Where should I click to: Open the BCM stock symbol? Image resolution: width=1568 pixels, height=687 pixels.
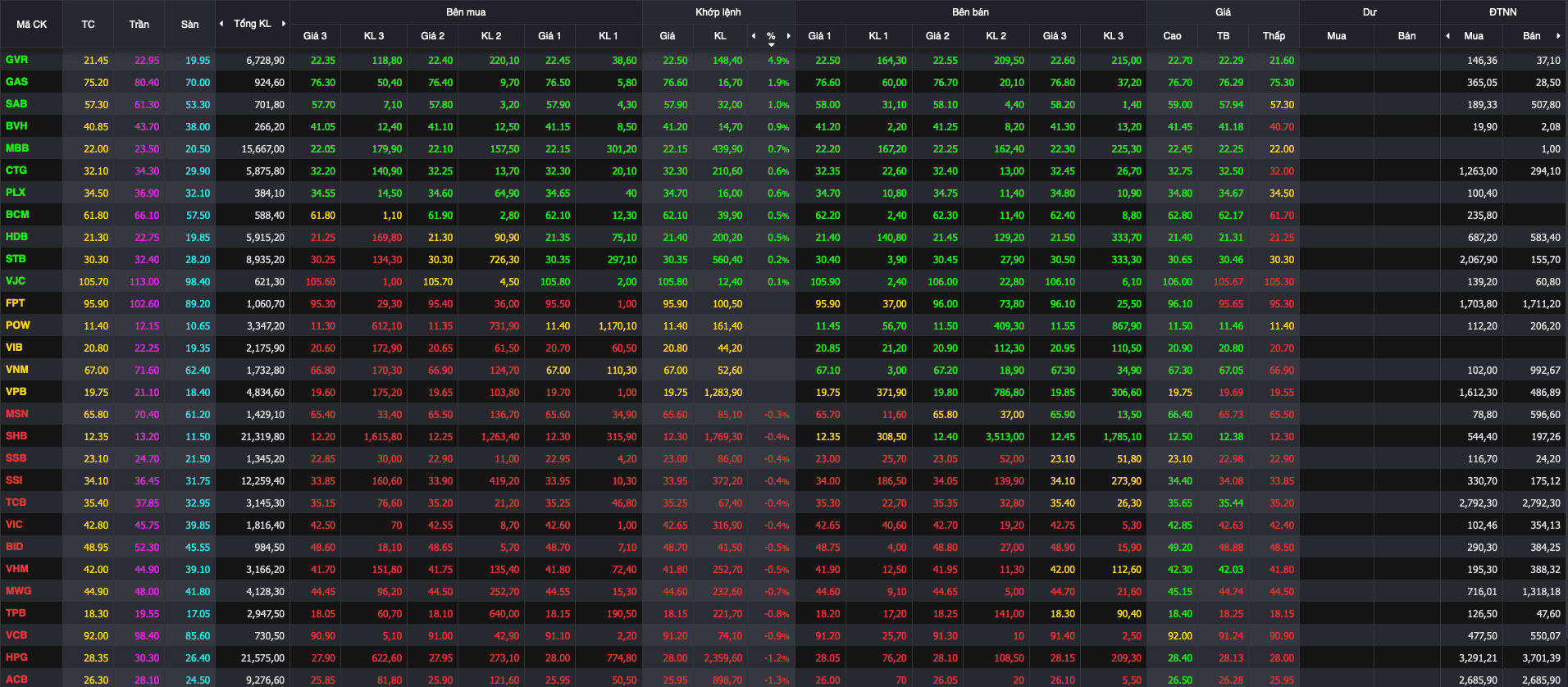tap(17, 215)
